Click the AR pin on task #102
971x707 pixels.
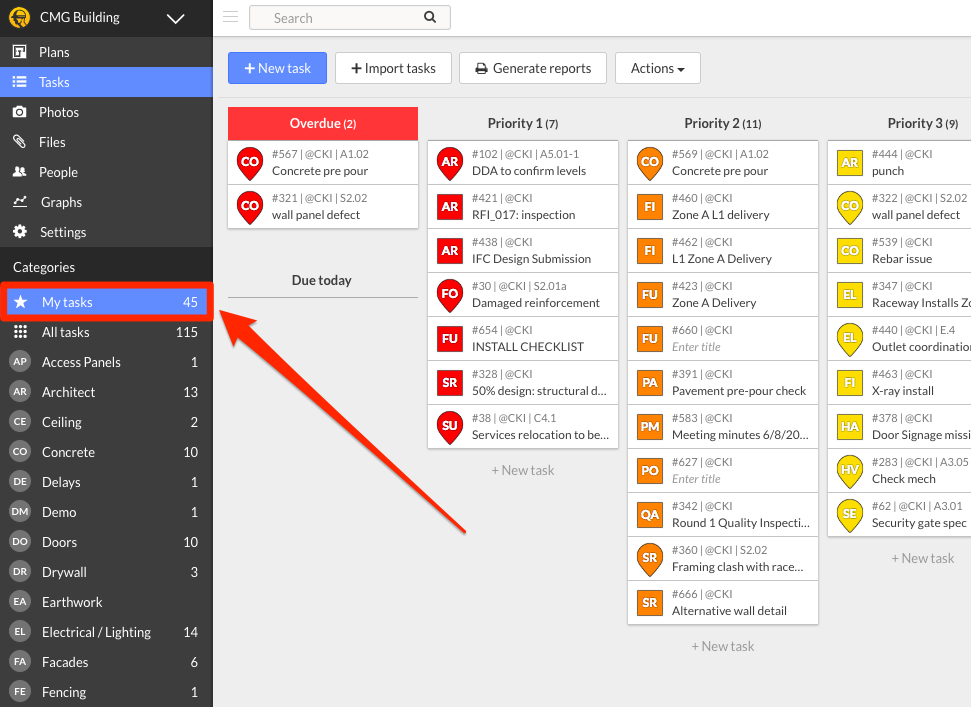pos(450,163)
